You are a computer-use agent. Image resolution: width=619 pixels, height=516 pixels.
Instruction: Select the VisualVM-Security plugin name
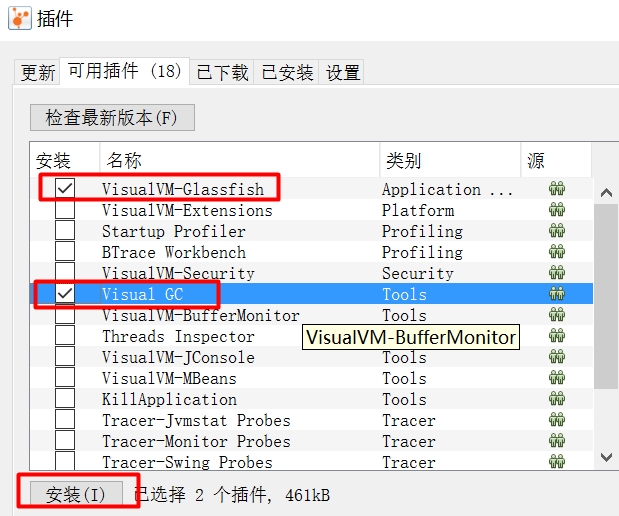coord(178,273)
